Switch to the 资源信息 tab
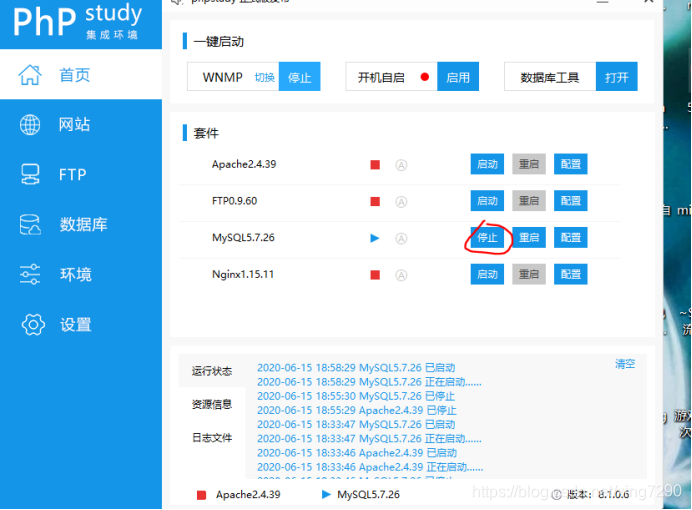The height and width of the screenshot is (510, 692). coord(212,404)
